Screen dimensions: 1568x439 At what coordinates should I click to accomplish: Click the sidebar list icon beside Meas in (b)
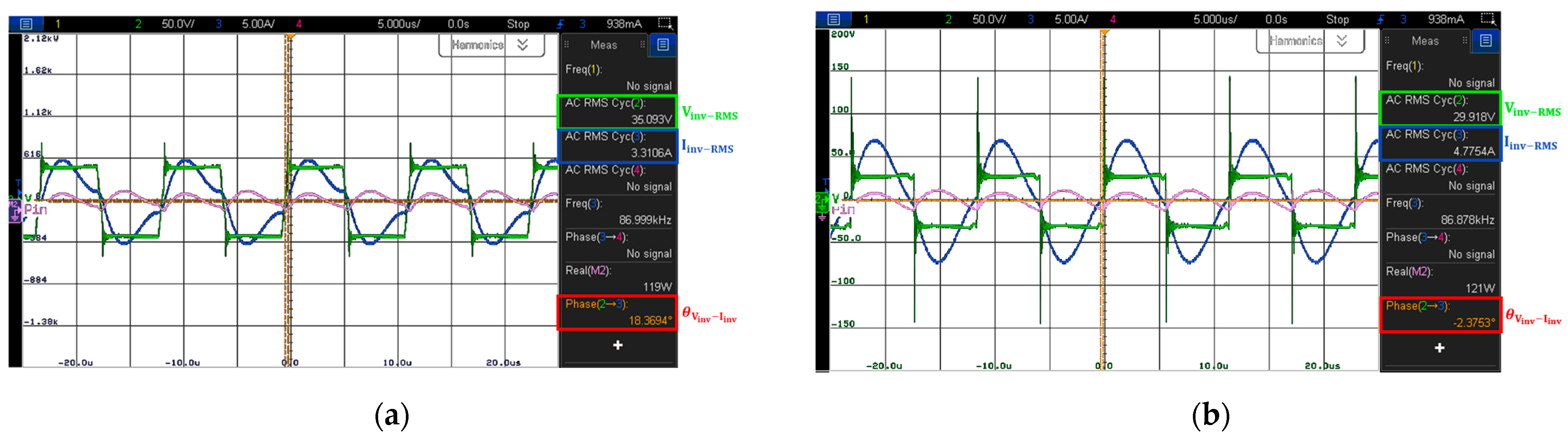1485,41
